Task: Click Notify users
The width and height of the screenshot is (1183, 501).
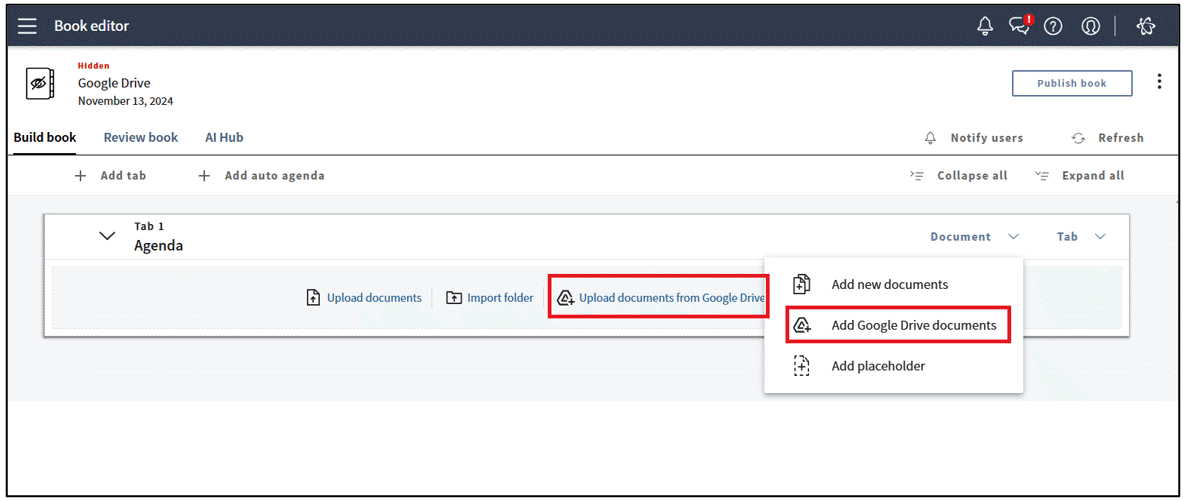Action: click(973, 138)
